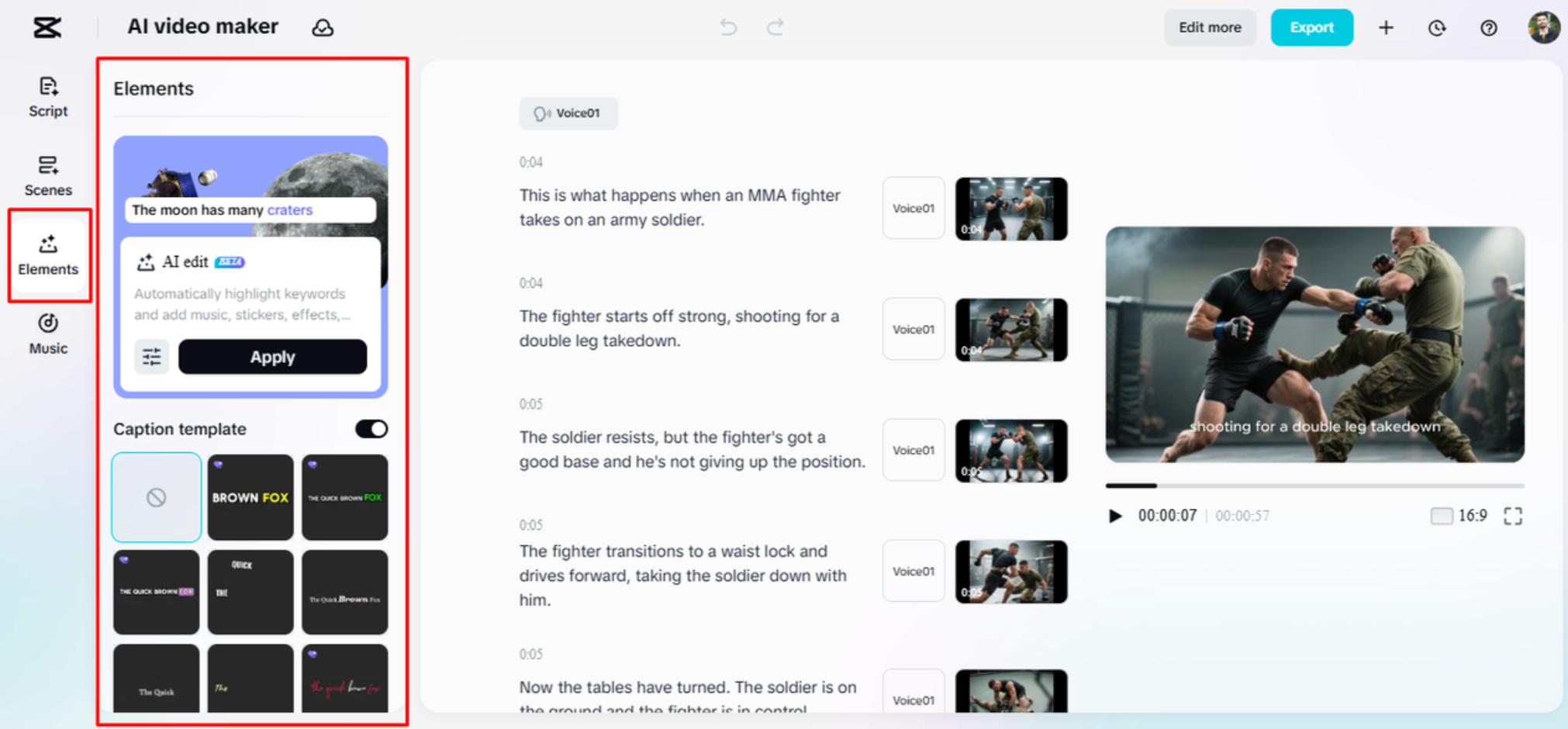Viewport: 1568px width, 729px height.
Task: Open the Elements tab in sidebar
Action: point(48,255)
